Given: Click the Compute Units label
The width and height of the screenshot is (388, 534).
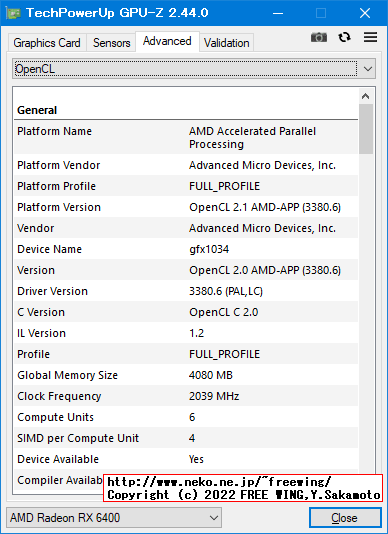Looking at the screenshot, I should (56, 418).
